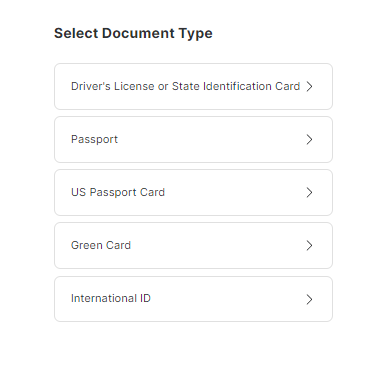Screen dimensions: 374x383
Task: Pick the US Passport Card option
Action: [x=193, y=192]
